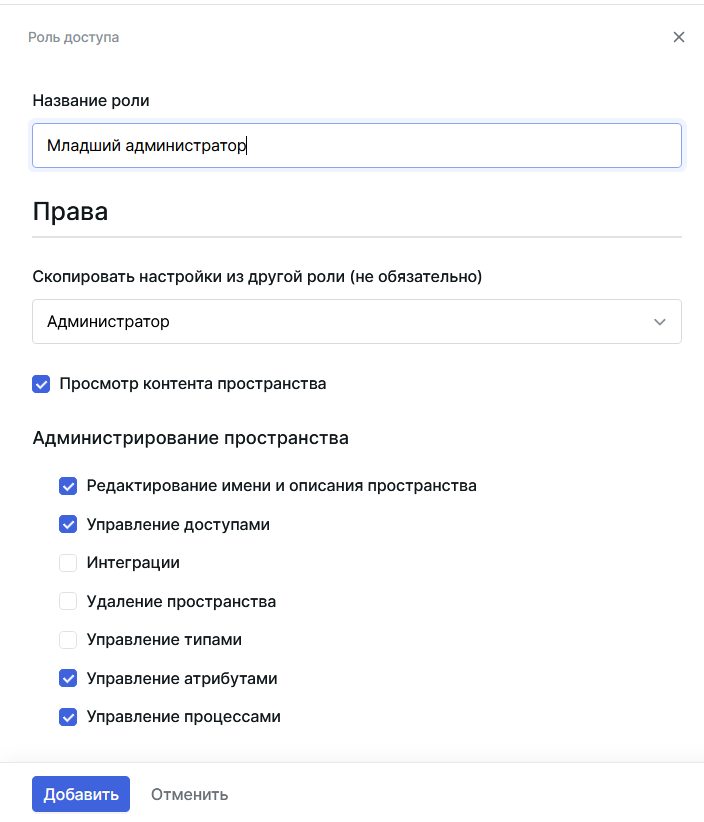Click the dropdown chevron next to Администратор
The image size is (704, 822).
pyautogui.click(x=659, y=321)
